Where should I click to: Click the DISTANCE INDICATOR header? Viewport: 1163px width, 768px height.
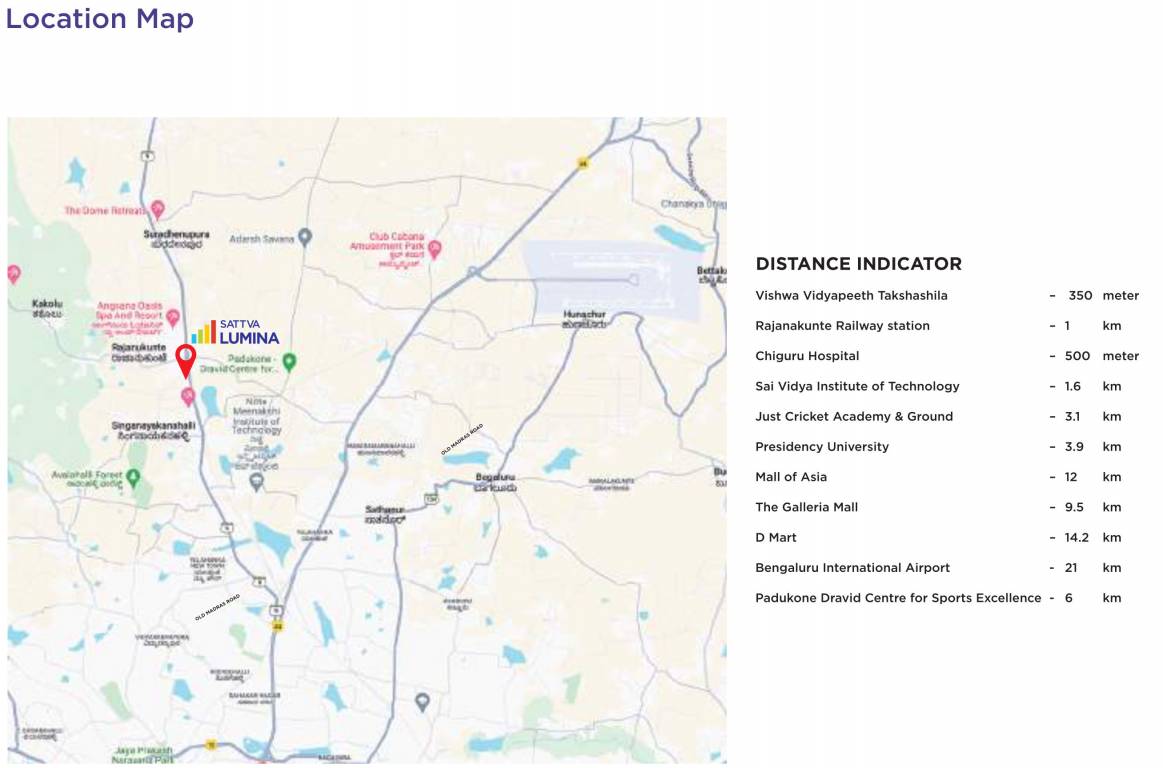[858, 264]
